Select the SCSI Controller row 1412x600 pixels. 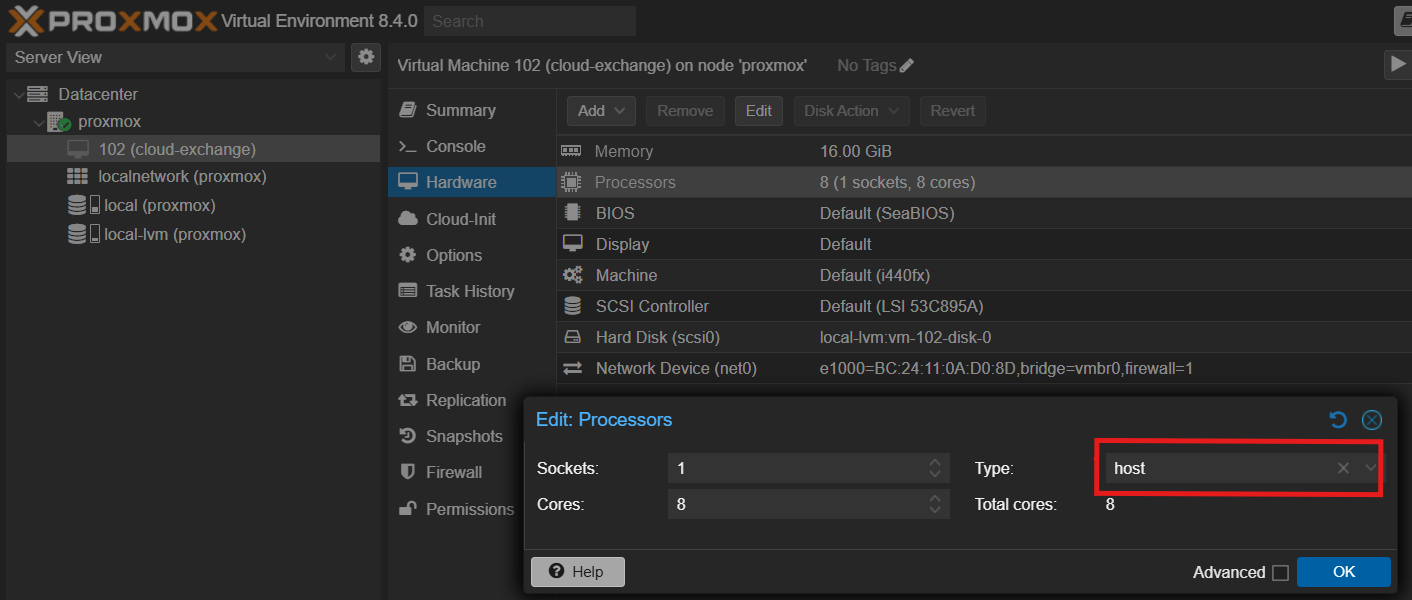(984, 306)
